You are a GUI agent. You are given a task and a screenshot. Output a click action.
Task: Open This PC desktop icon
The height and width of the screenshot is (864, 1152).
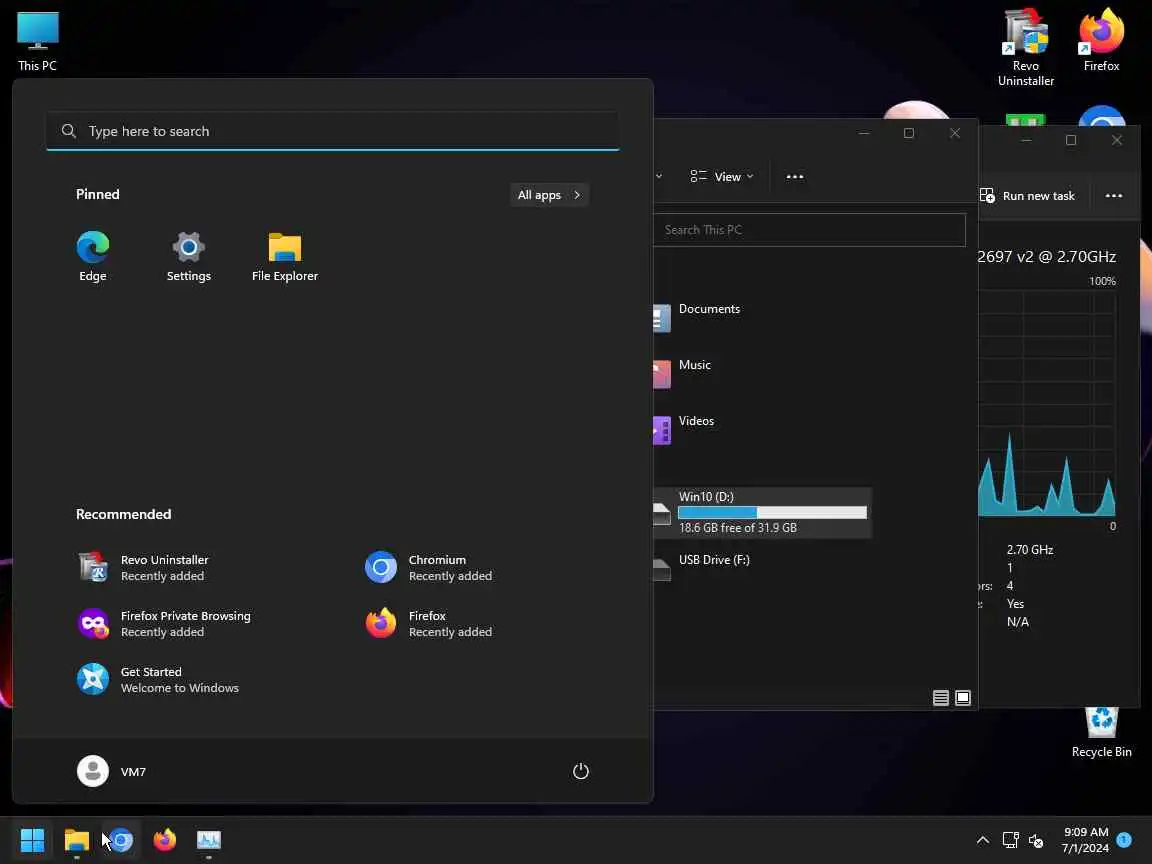tap(37, 42)
